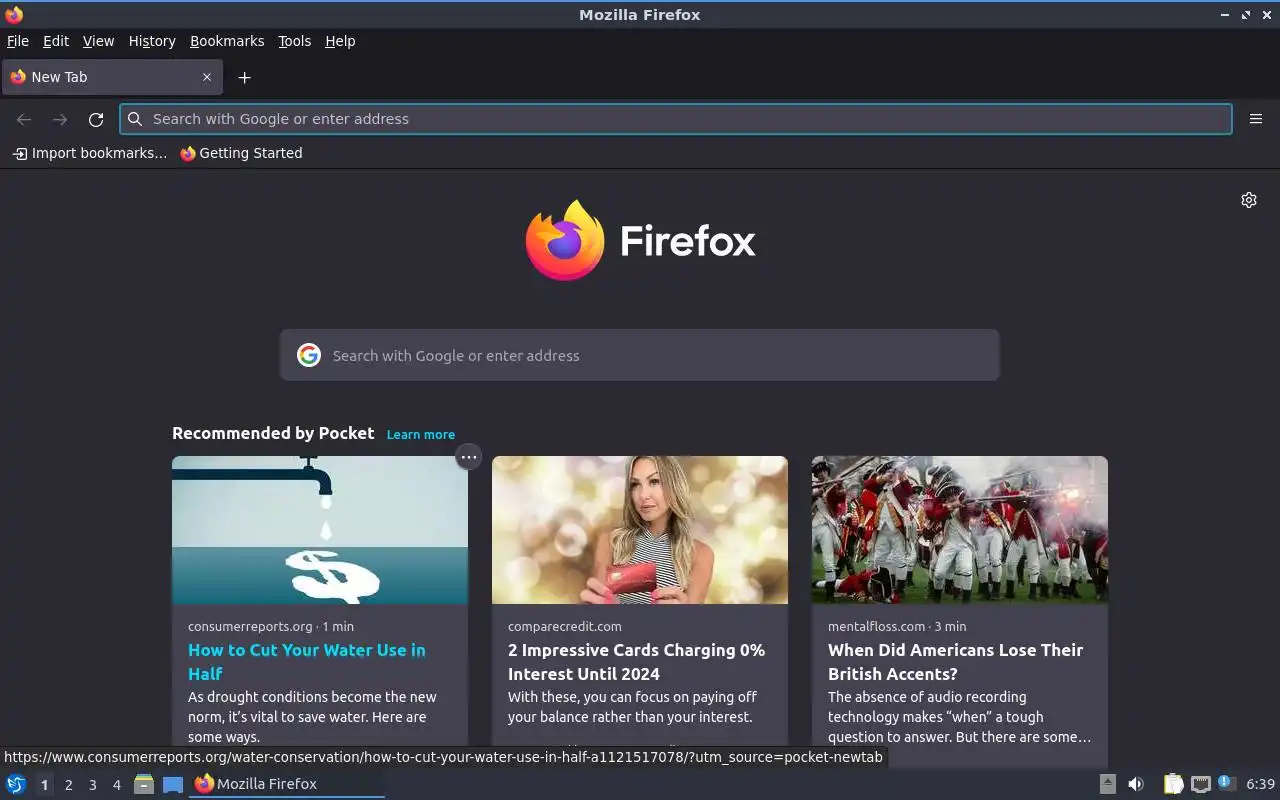
Task: Click the consumerreports.org source label
Action: [x=250, y=626]
